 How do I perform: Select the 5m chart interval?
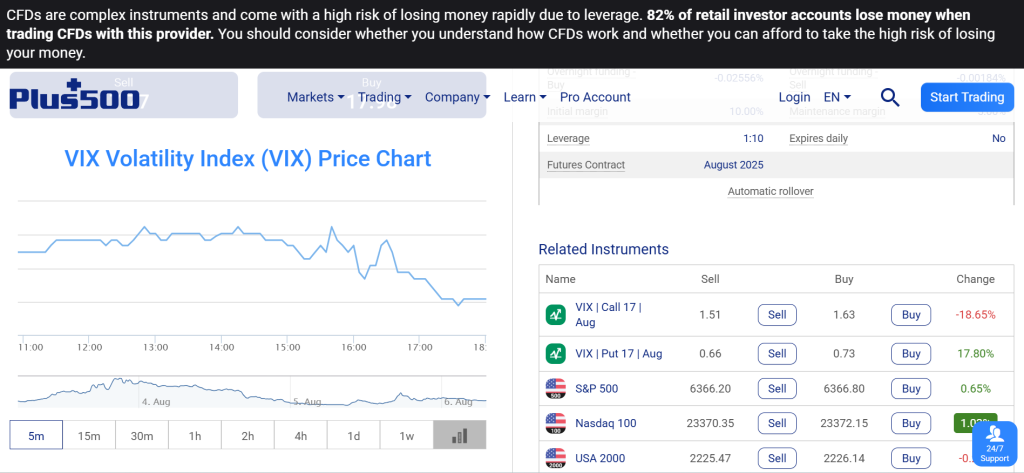tap(36, 436)
